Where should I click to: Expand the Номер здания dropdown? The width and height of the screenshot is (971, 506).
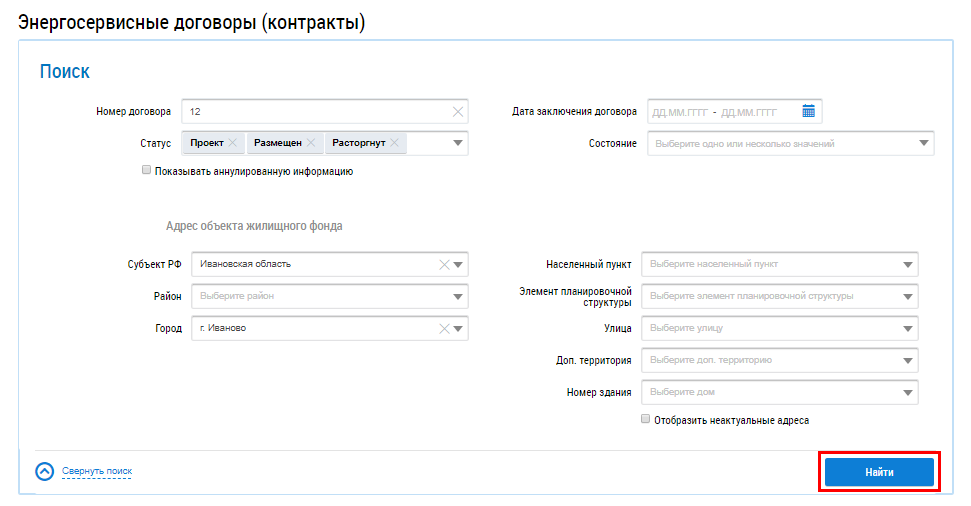908,393
